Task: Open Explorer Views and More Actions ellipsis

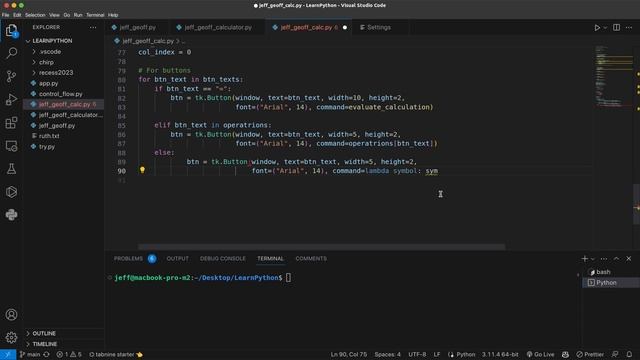Action: pos(93,27)
